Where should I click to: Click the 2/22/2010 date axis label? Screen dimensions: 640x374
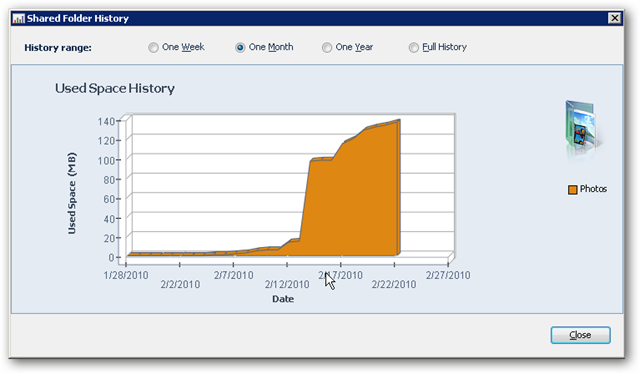(394, 284)
